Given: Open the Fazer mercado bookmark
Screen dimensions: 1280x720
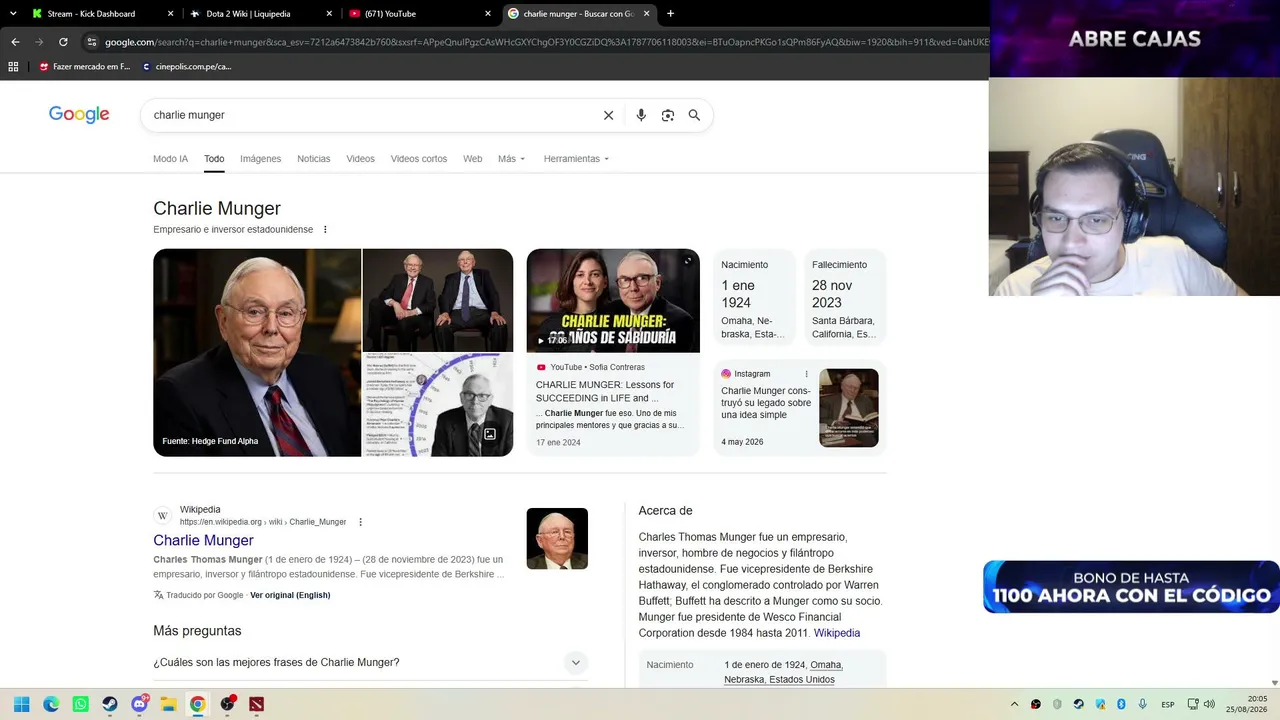Looking at the screenshot, I should tap(85, 67).
